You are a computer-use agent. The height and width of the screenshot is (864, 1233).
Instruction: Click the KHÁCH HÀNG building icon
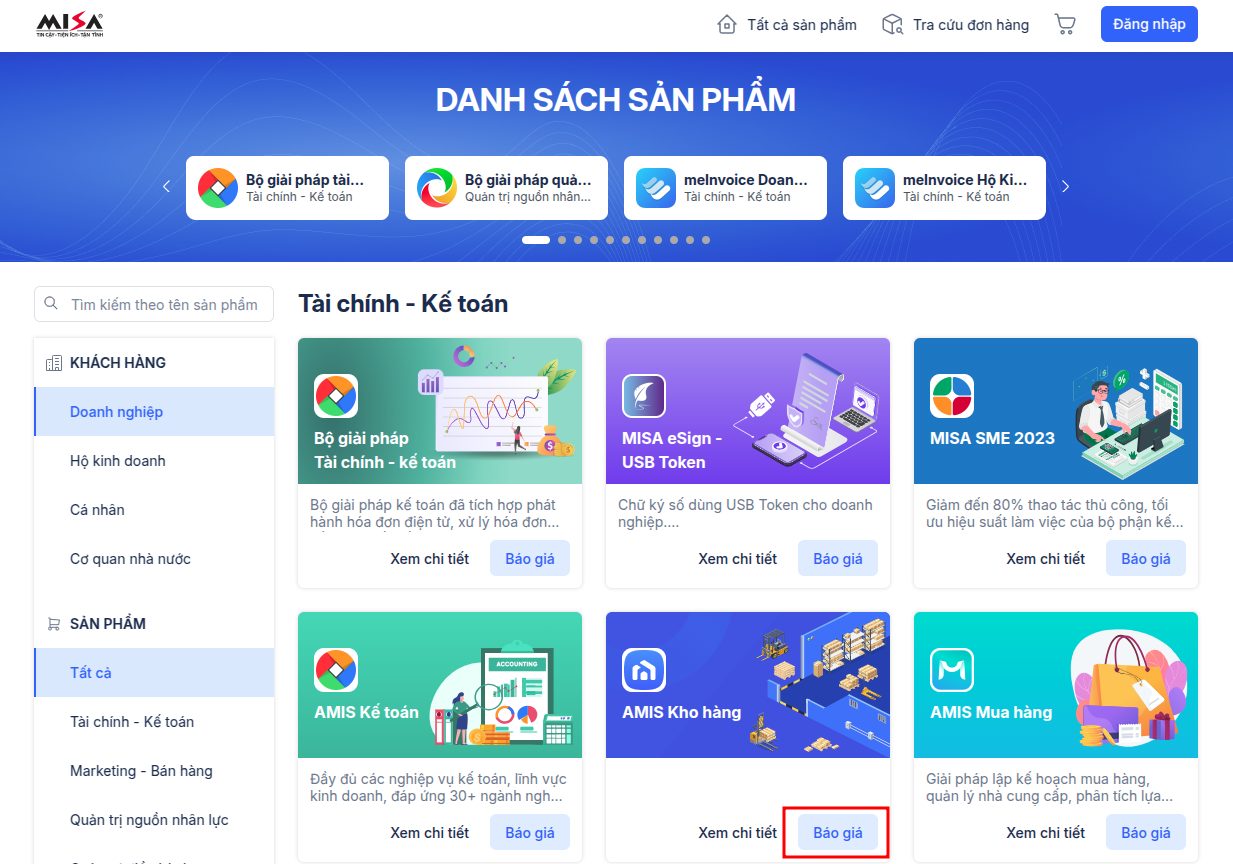coord(54,363)
